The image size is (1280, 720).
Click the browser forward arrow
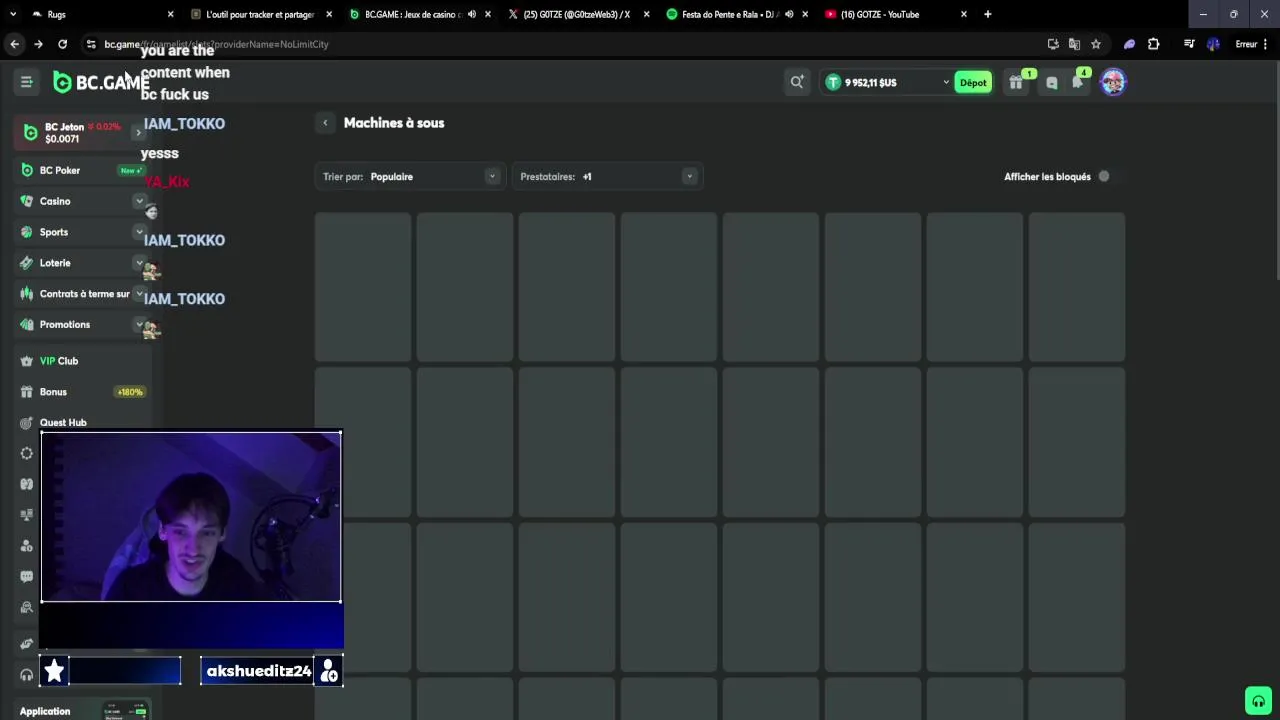coord(38,44)
